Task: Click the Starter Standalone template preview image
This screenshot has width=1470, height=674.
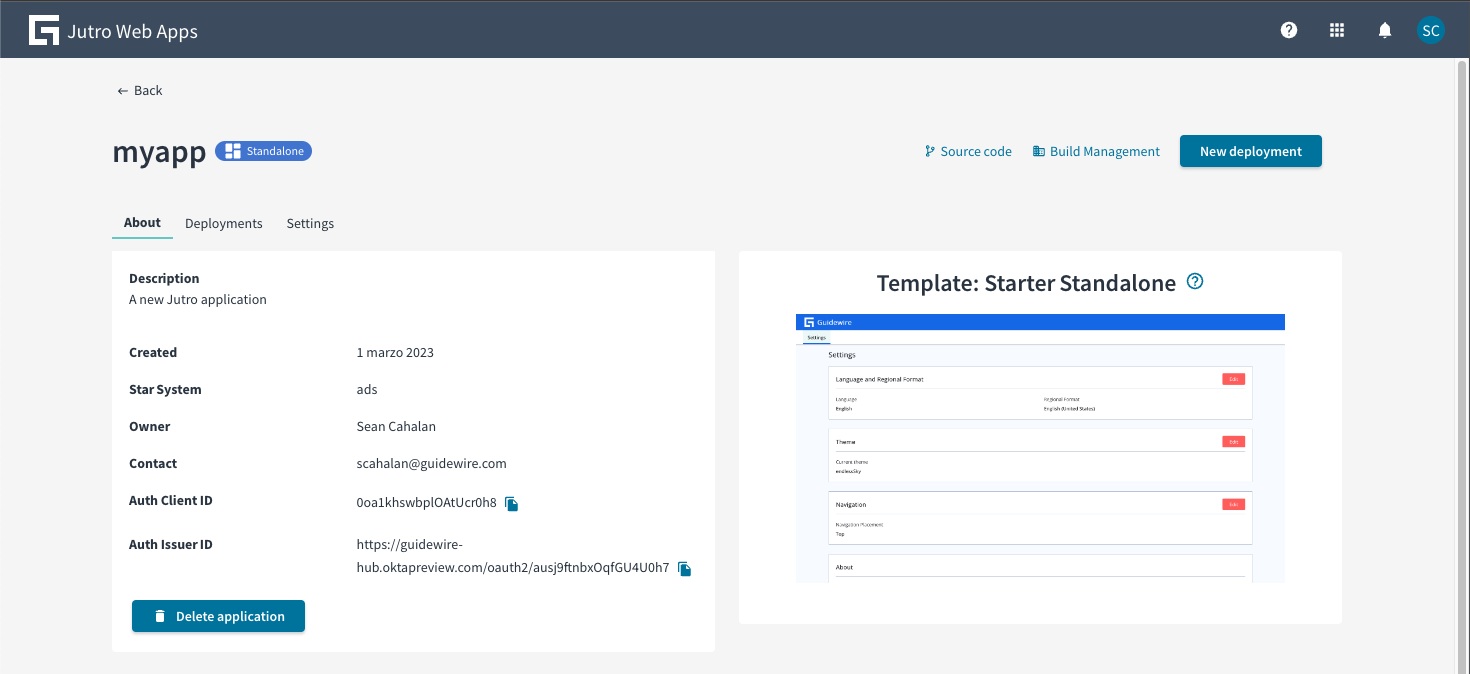Action: tap(1040, 448)
